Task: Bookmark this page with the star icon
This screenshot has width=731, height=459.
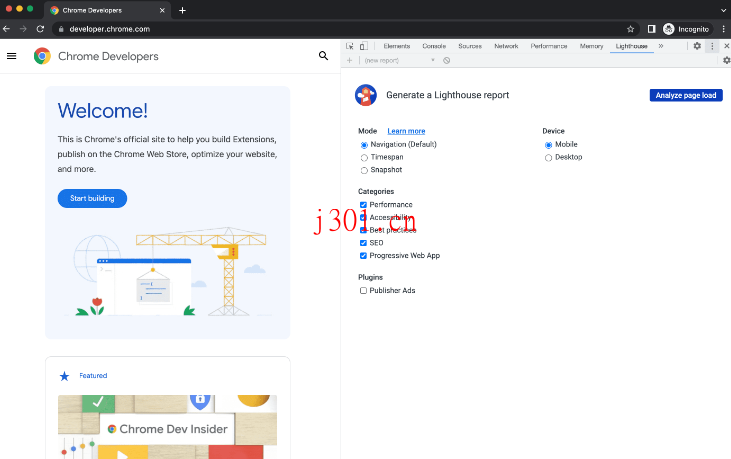Action: click(x=630, y=29)
